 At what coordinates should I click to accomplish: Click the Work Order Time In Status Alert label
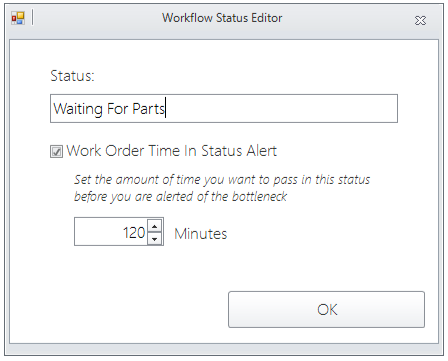coord(171,151)
